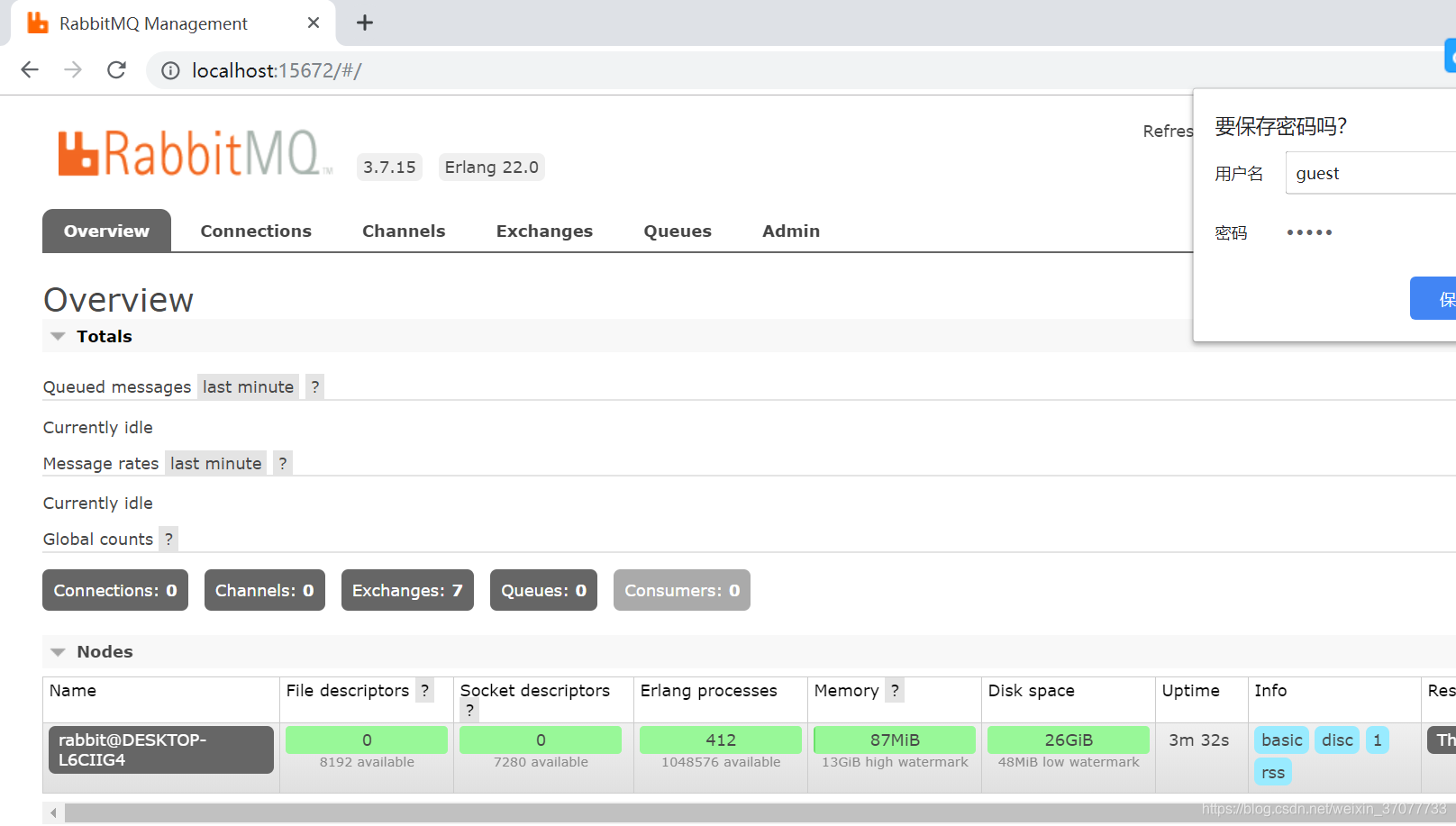This screenshot has height=826, width=1456.
Task: Open help for Memory column
Action: (895, 691)
